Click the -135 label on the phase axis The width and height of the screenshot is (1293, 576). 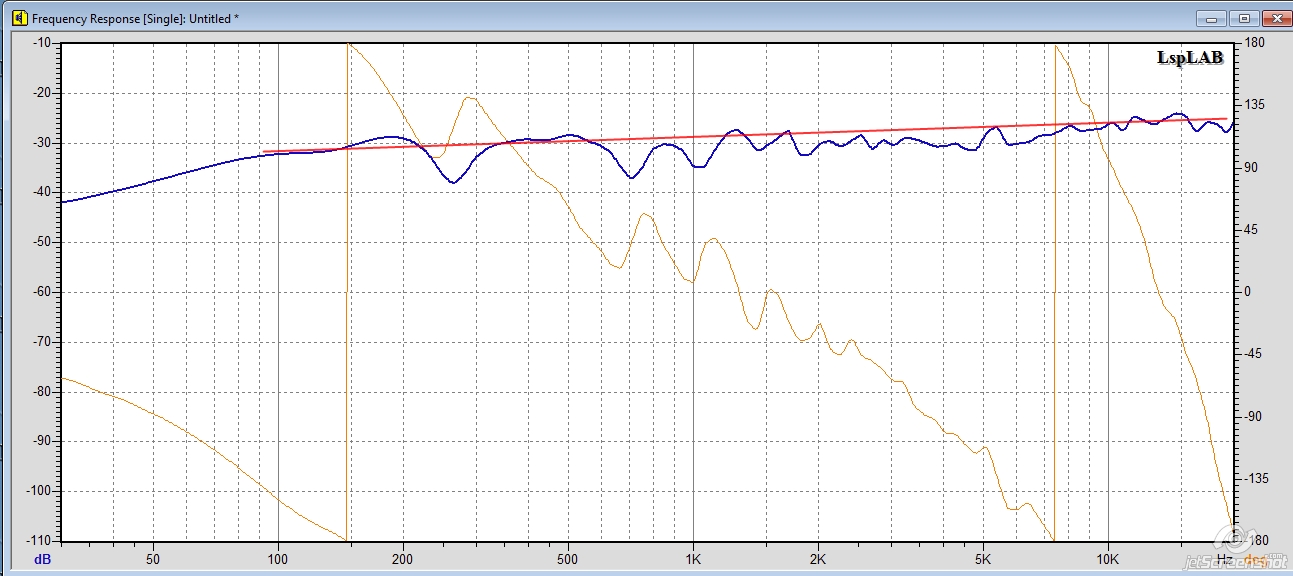pyautogui.click(x=1256, y=478)
